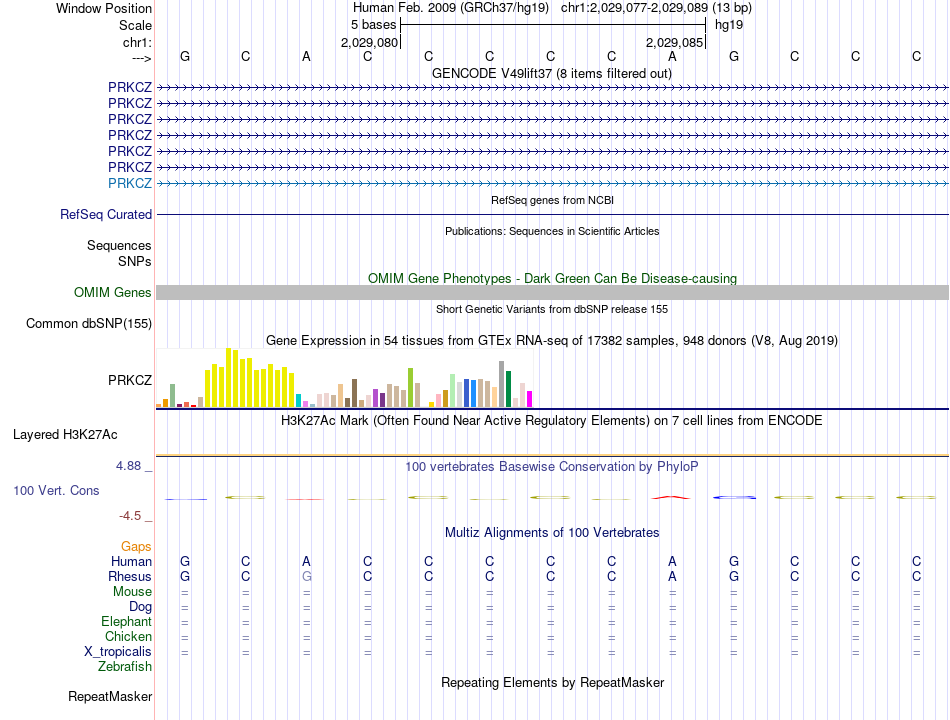Click the Window Position label

point(104,8)
